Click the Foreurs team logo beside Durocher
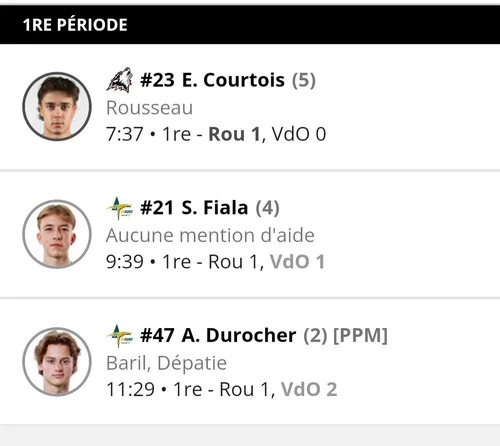Image resolution: width=500 pixels, height=446 pixels. [x=119, y=336]
